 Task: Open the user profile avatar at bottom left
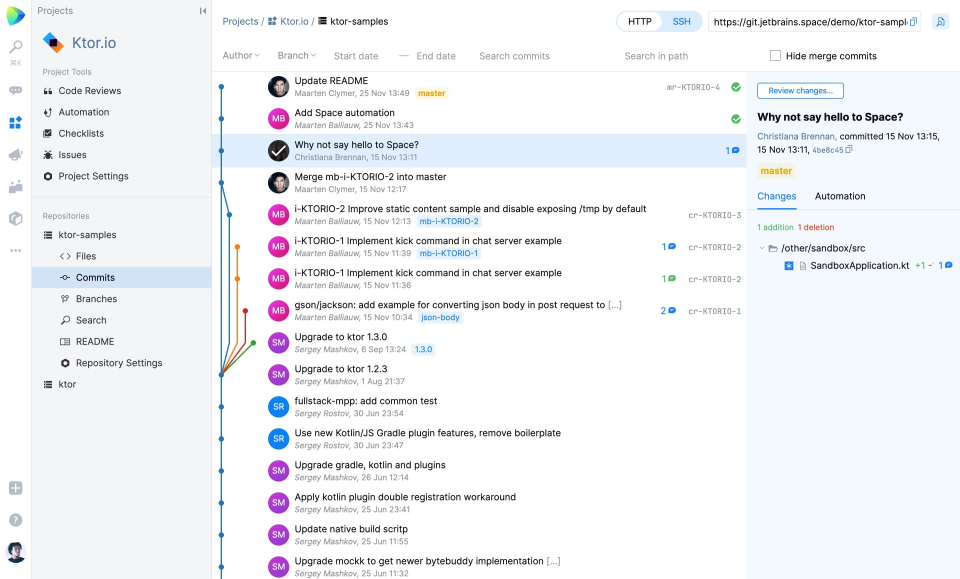[x=16, y=552]
